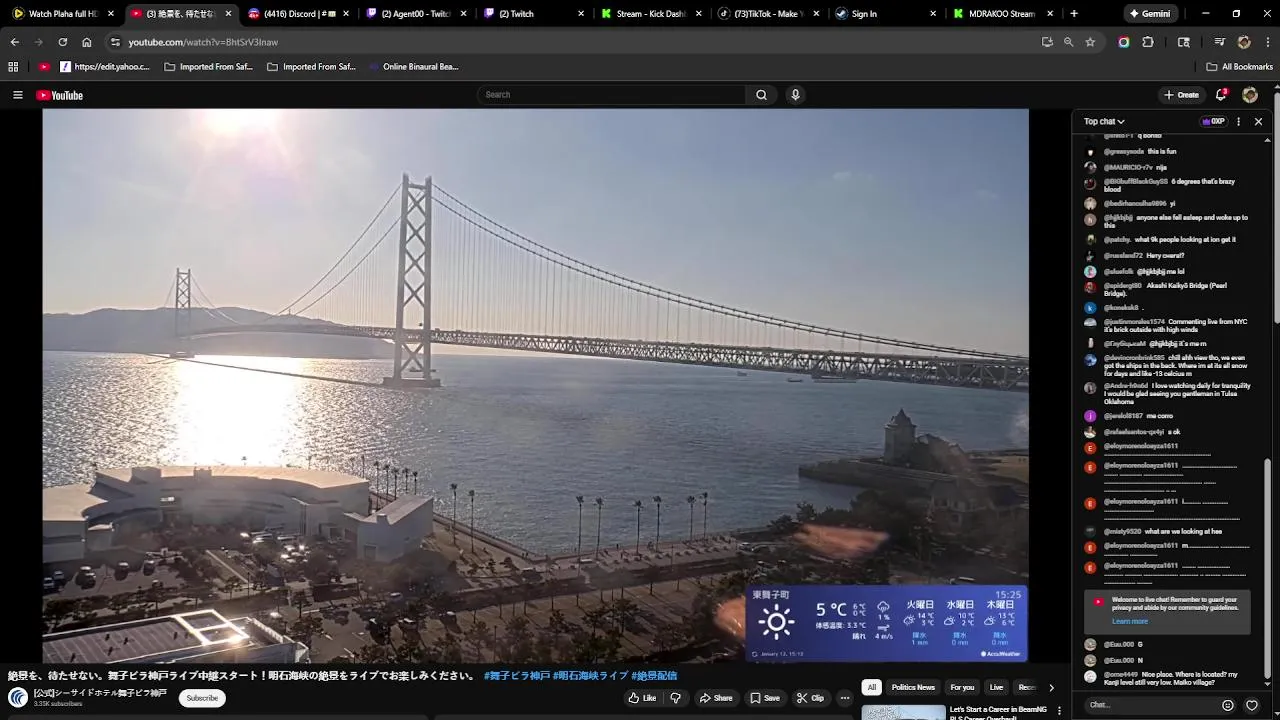Open the Chrome zoom magnifier icon in address bar
This screenshot has height=720, width=1280.
(x=1068, y=42)
